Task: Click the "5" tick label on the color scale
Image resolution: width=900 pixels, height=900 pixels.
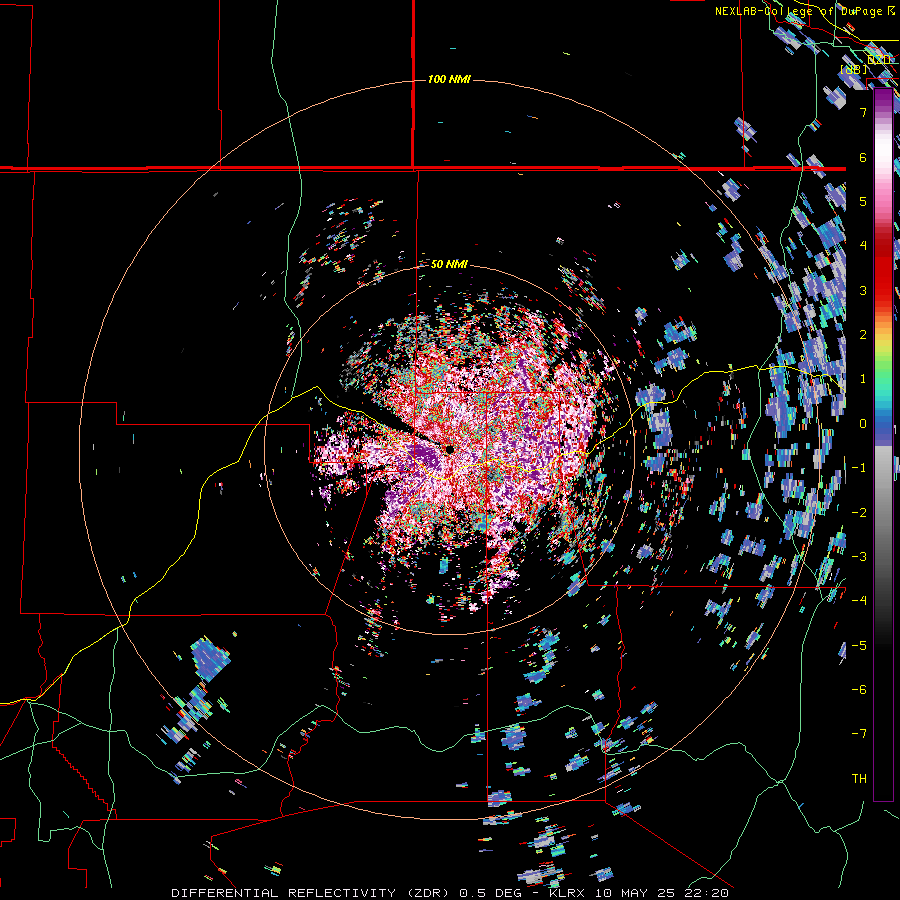Action: coord(863,201)
